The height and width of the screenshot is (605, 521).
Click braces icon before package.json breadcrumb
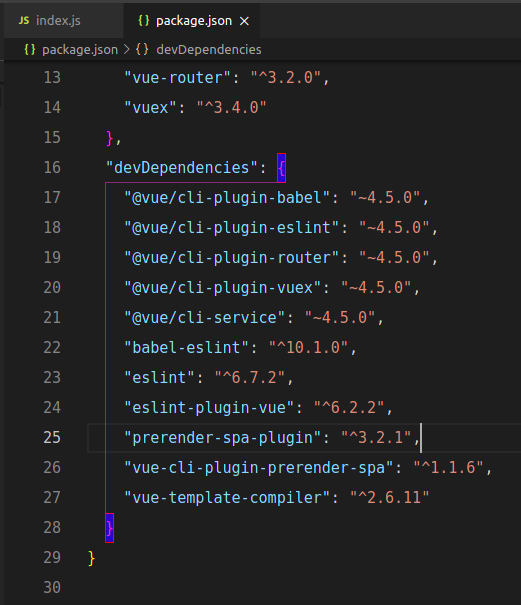tap(30, 49)
